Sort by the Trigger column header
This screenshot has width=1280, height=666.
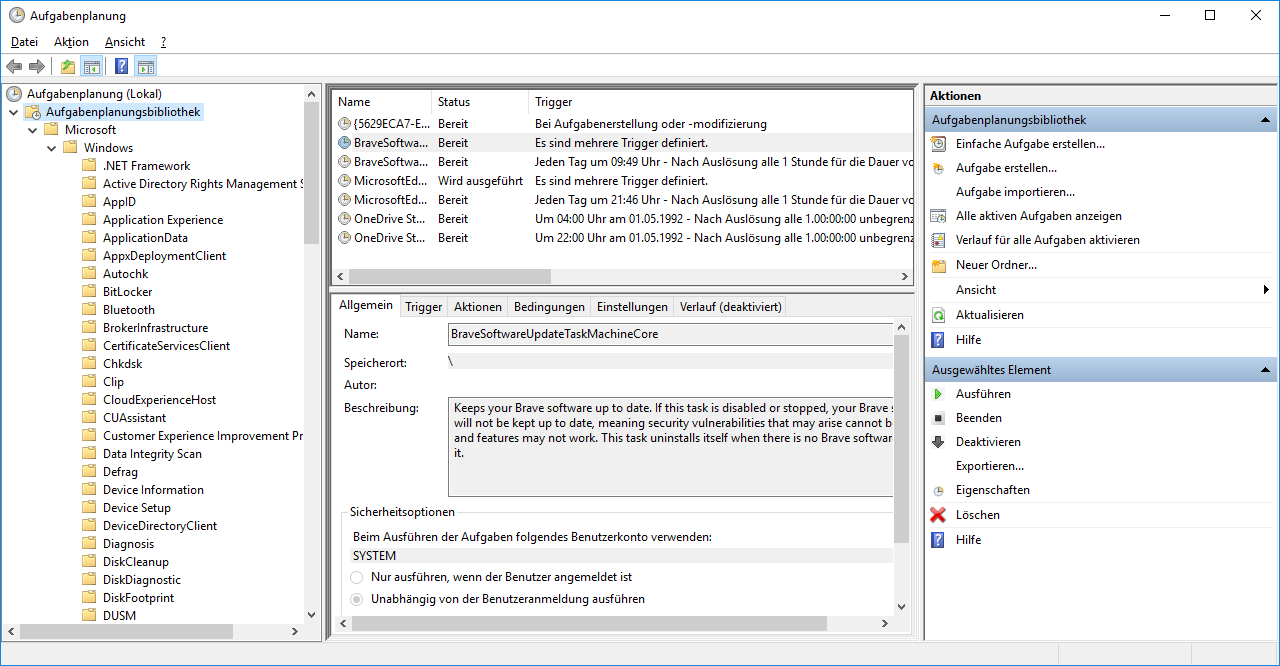pos(721,102)
